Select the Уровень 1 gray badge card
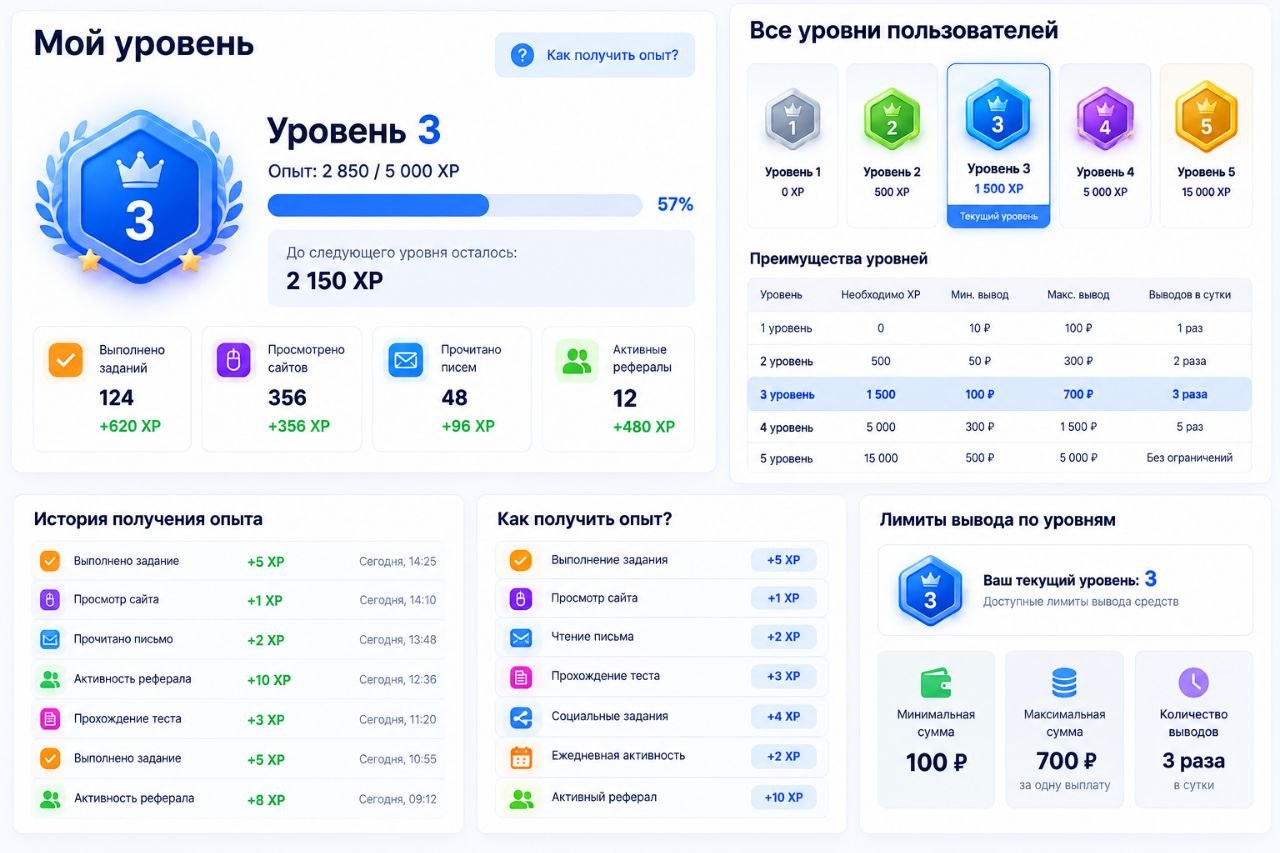The image size is (1280, 853). [x=793, y=145]
